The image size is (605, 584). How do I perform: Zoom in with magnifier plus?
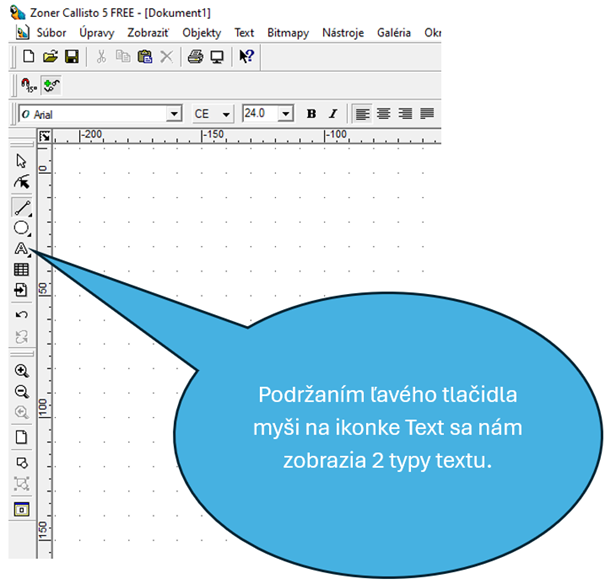22,371
